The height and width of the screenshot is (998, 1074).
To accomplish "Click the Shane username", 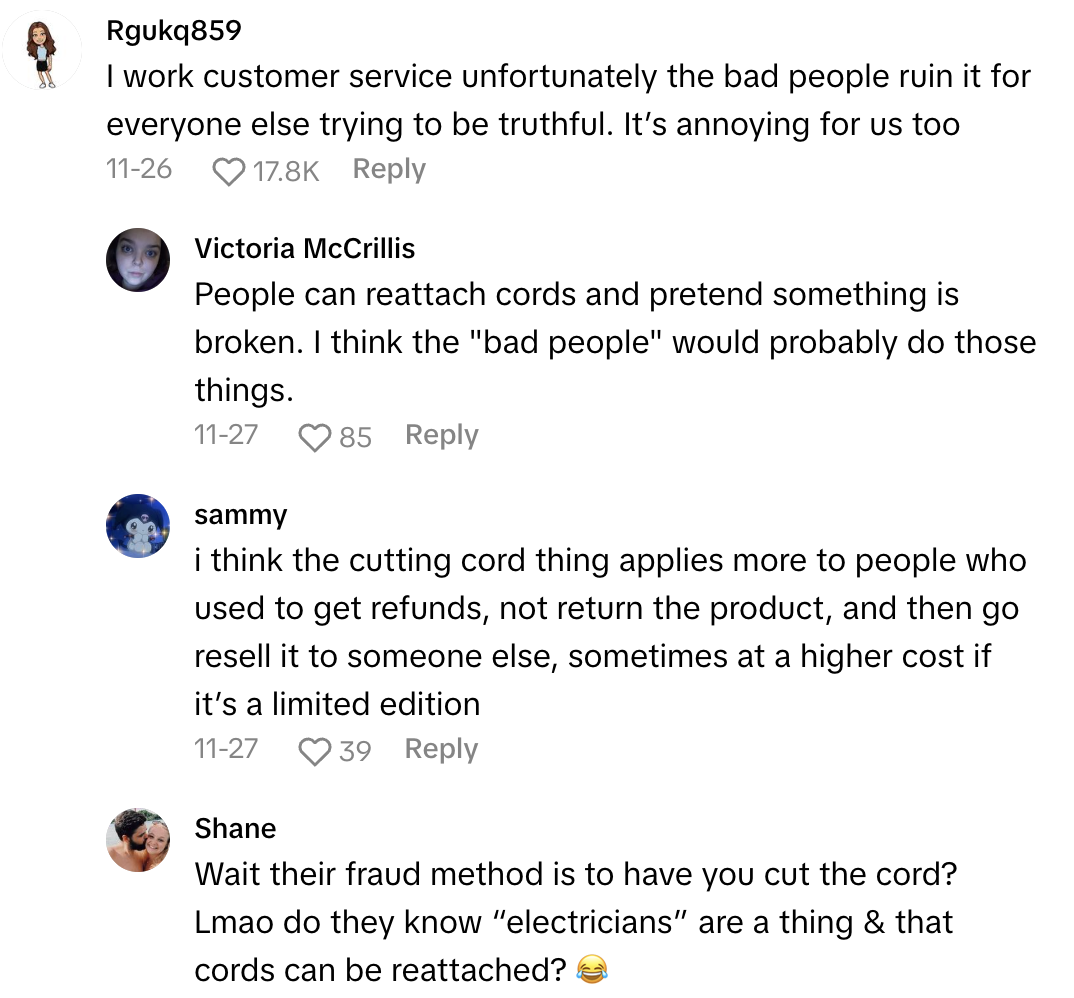I will pos(235,829).
